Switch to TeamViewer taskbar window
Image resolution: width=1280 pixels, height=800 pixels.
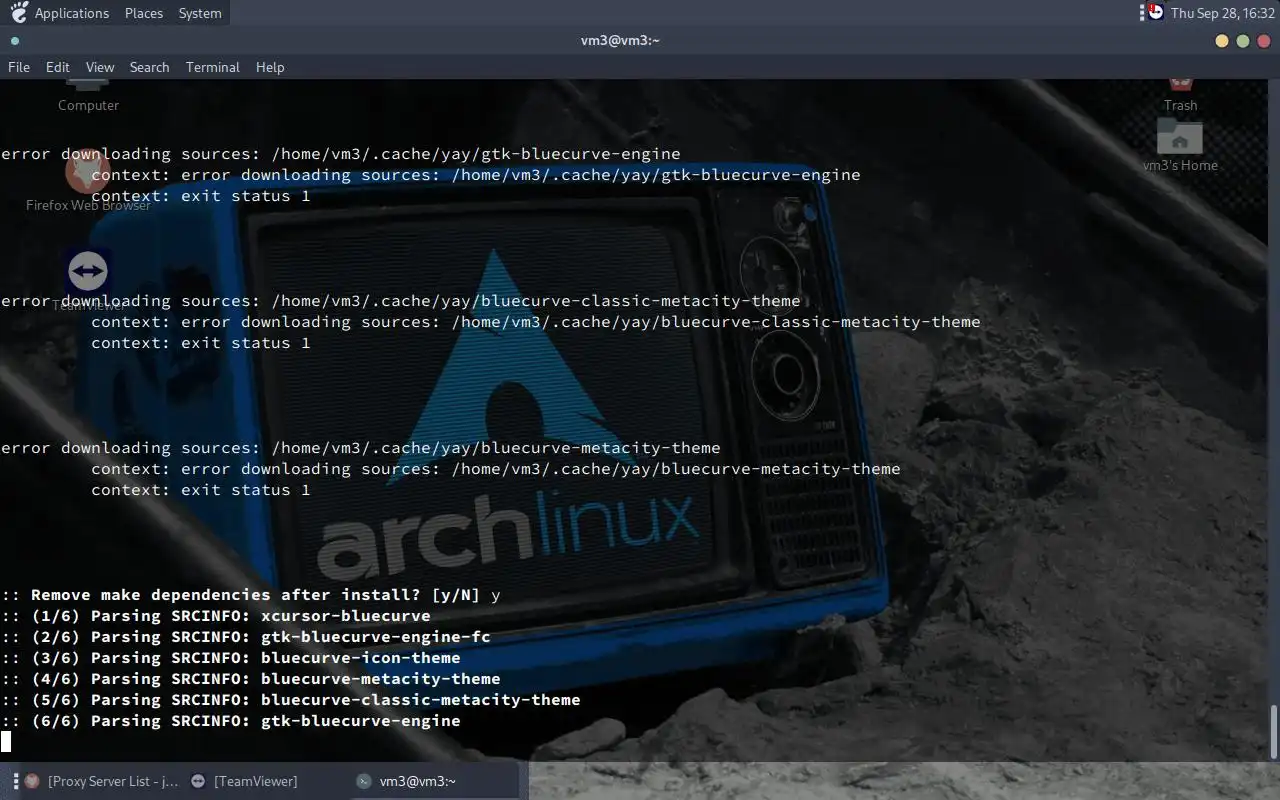(256, 781)
